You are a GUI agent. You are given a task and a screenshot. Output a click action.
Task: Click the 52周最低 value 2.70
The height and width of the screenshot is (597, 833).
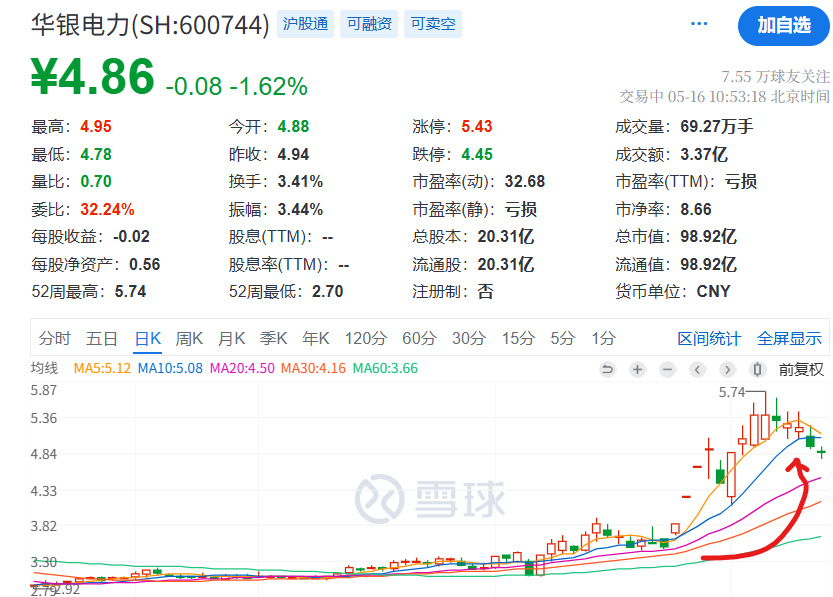point(327,292)
